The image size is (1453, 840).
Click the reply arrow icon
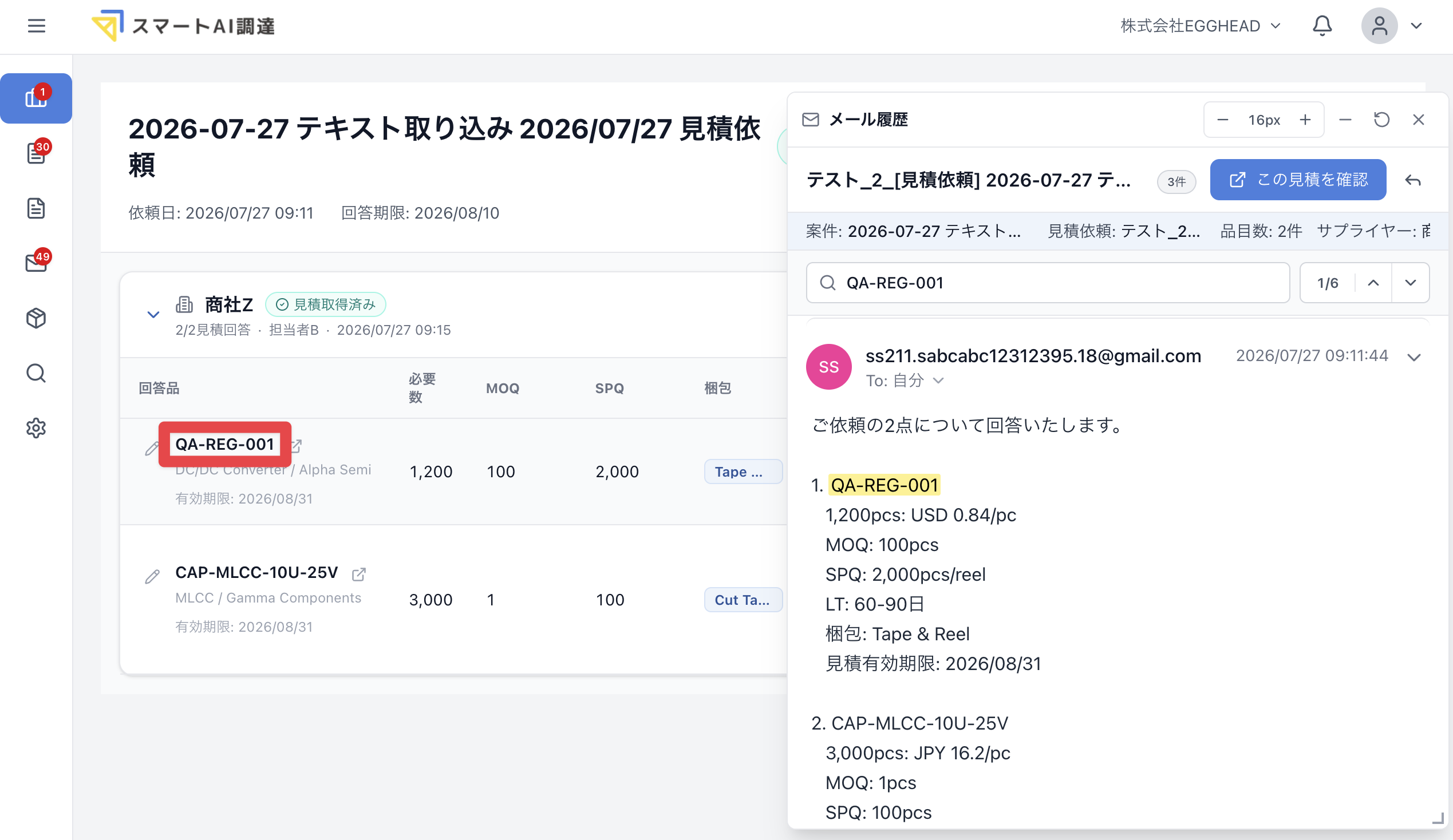click(1413, 180)
